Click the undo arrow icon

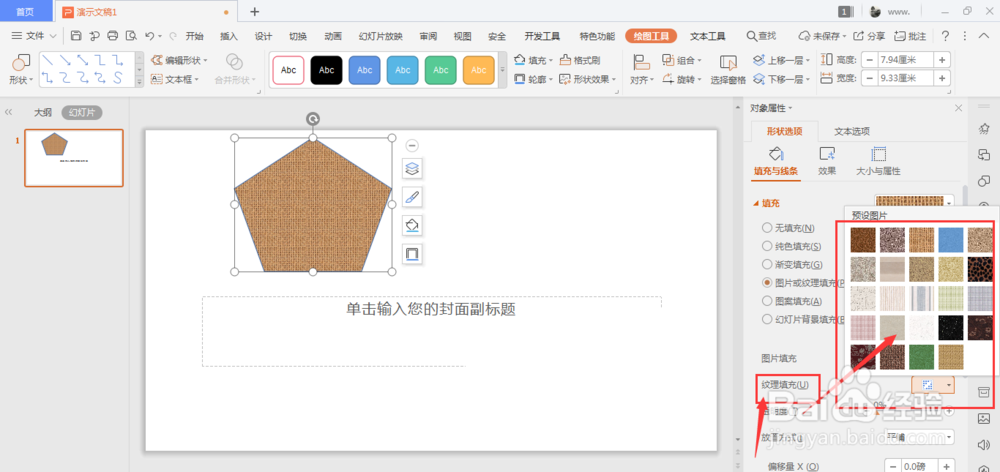(149, 36)
